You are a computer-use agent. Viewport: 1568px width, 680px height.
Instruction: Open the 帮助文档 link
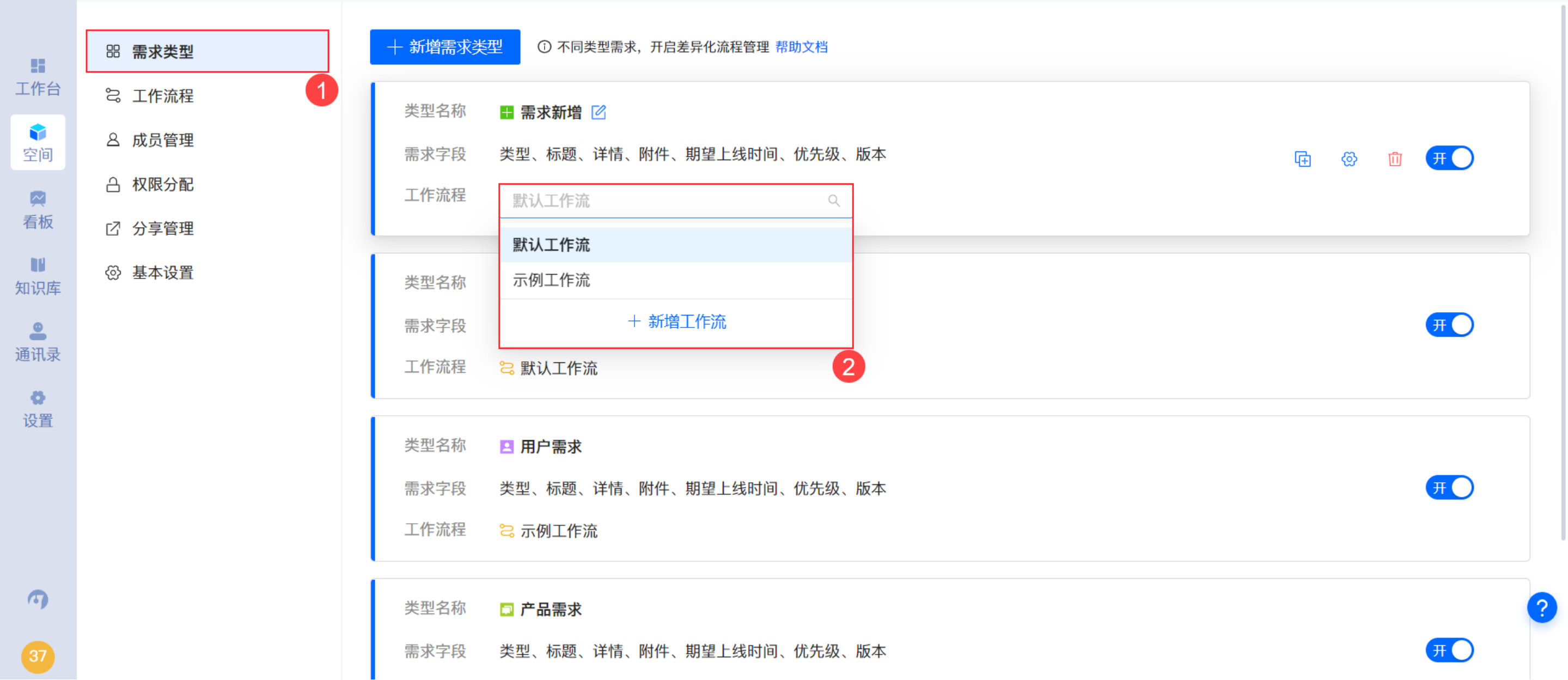tap(802, 47)
